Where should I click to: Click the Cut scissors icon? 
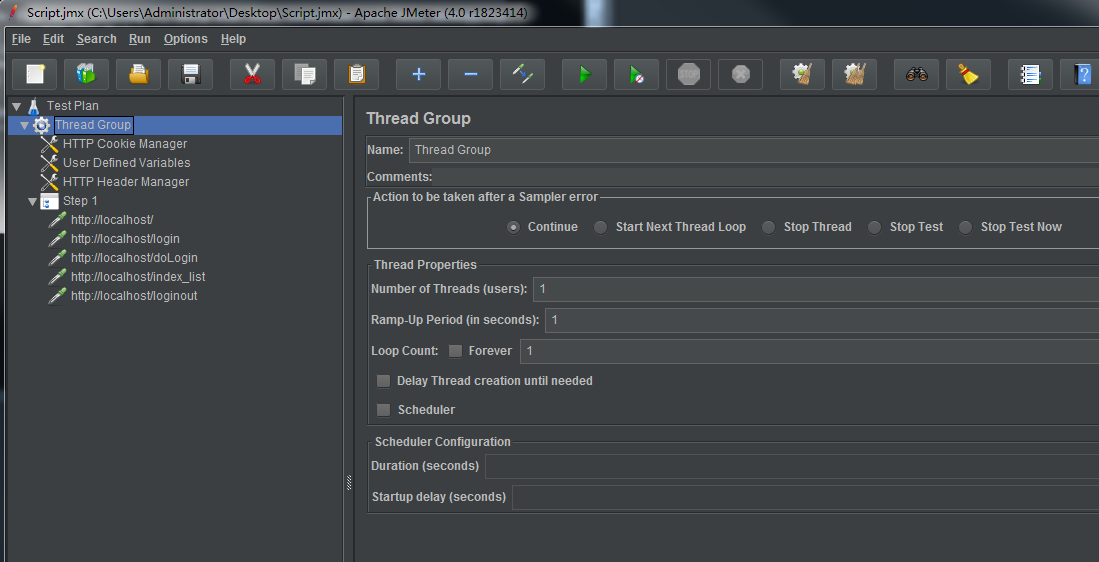tap(252, 74)
